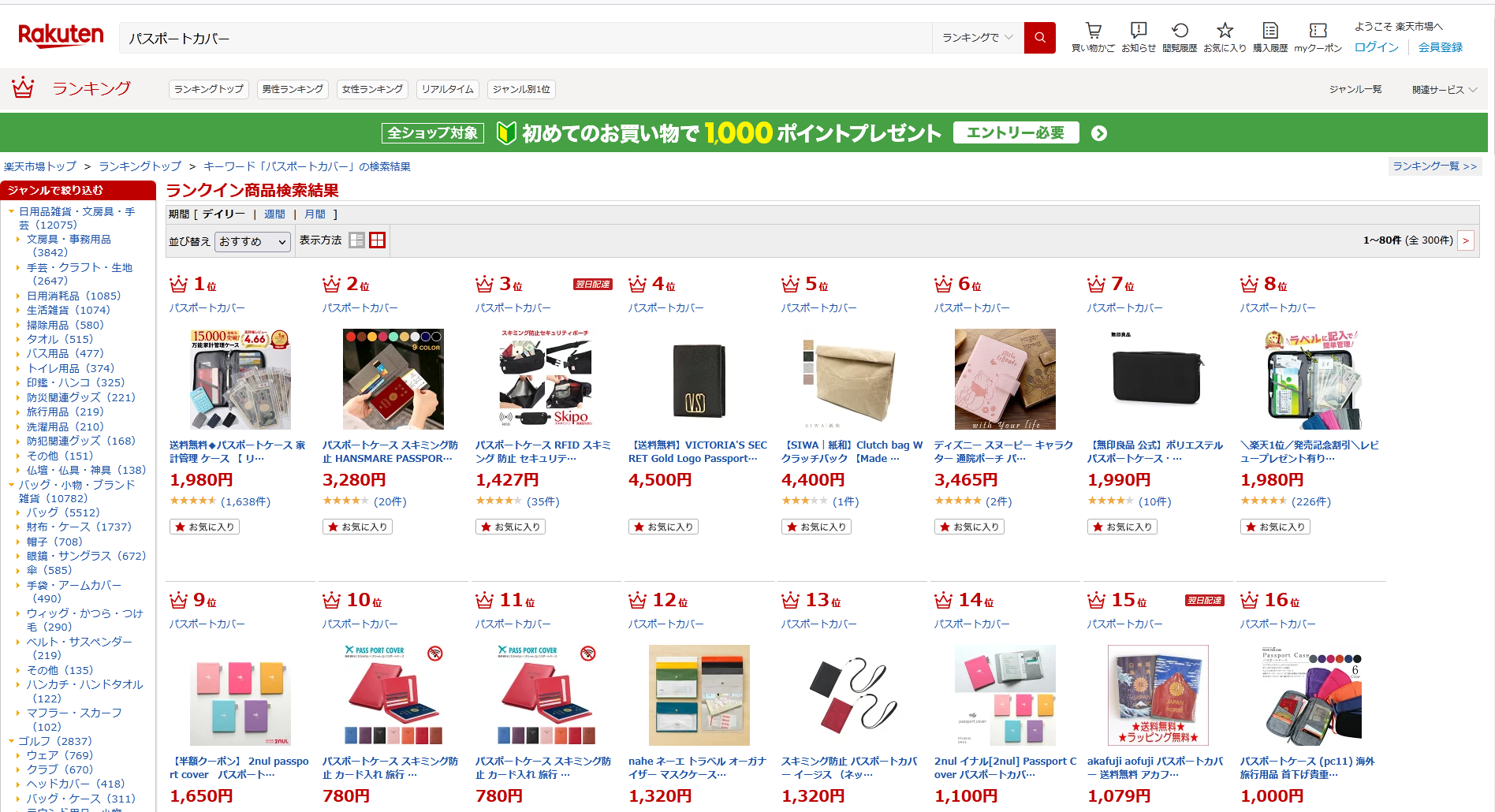This screenshot has height=812, width=1495.
Task: Switch to grid display view icon
Action: click(x=378, y=240)
